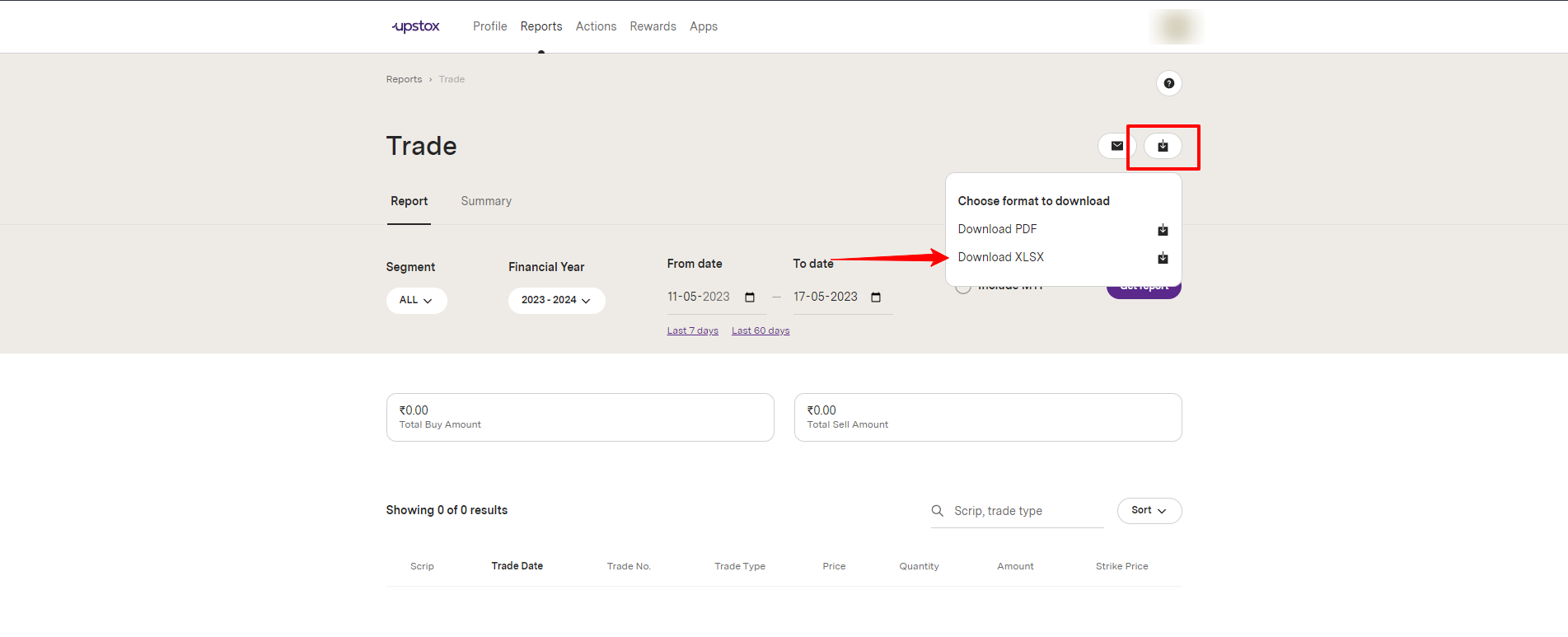1568x637 pixels.
Task: Open the Profile menu
Action: pyautogui.click(x=489, y=26)
